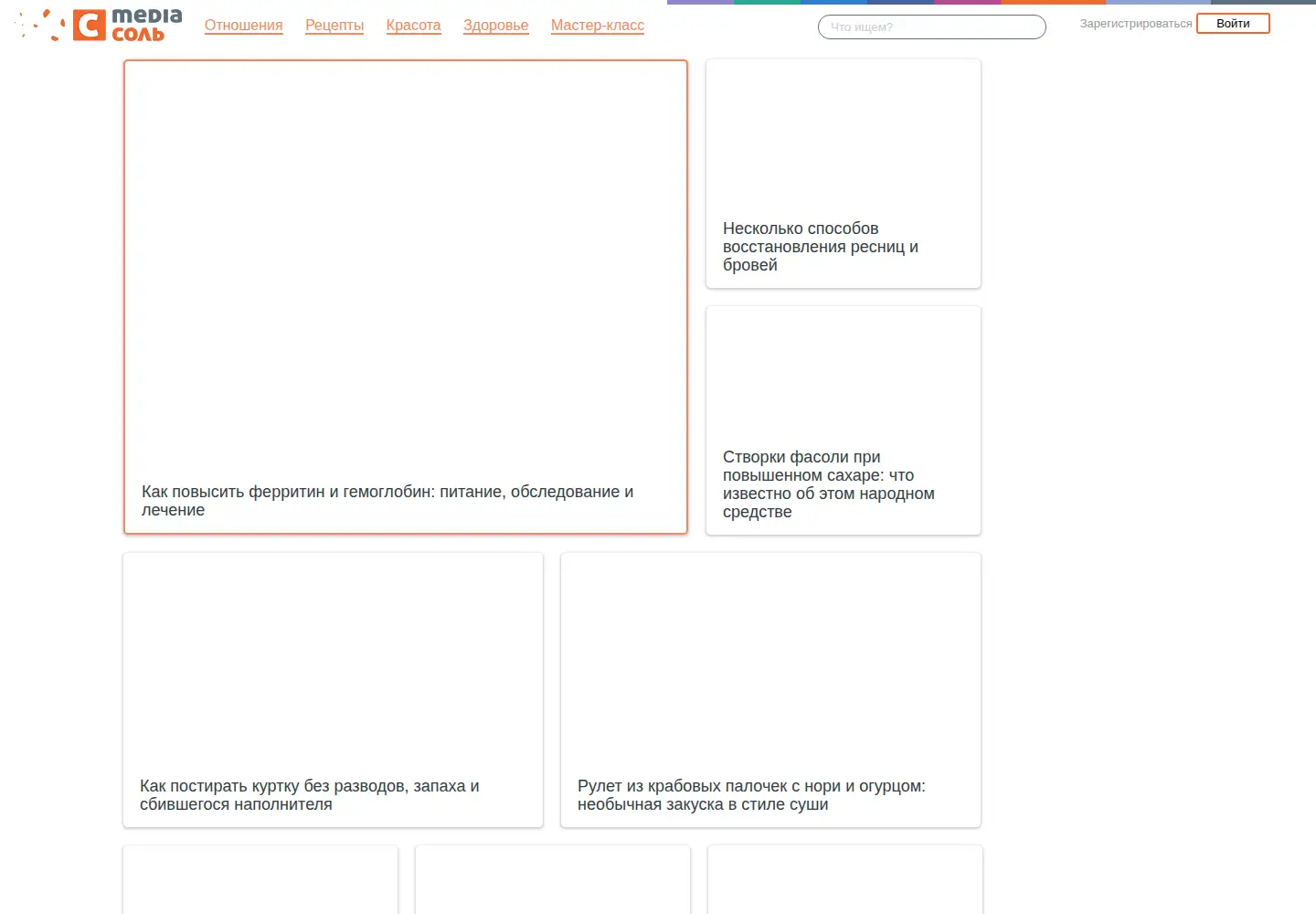Open article Как постирать куртку
The image size is (1316, 914).
pyautogui.click(x=310, y=795)
